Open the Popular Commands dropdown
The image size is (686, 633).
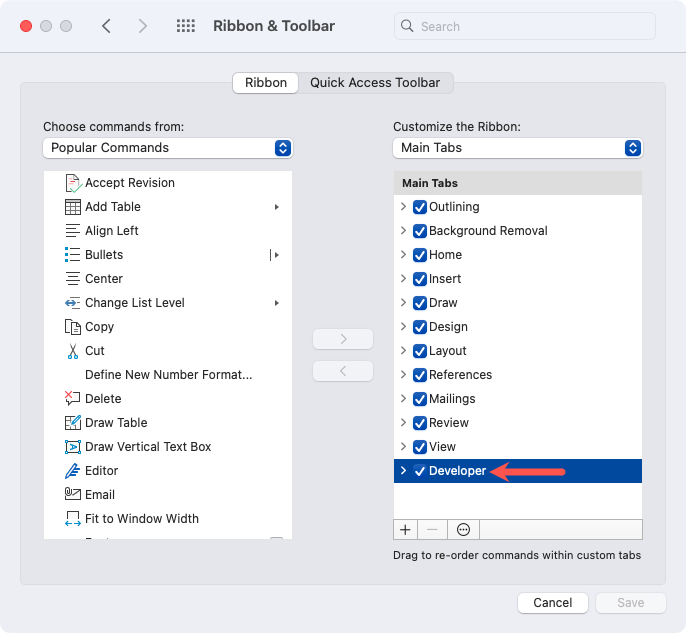coord(168,148)
